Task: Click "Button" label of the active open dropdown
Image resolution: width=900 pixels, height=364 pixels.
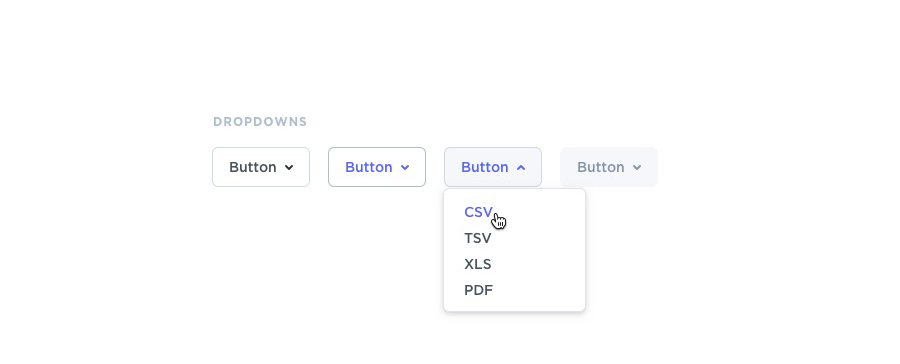Action: (x=484, y=167)
